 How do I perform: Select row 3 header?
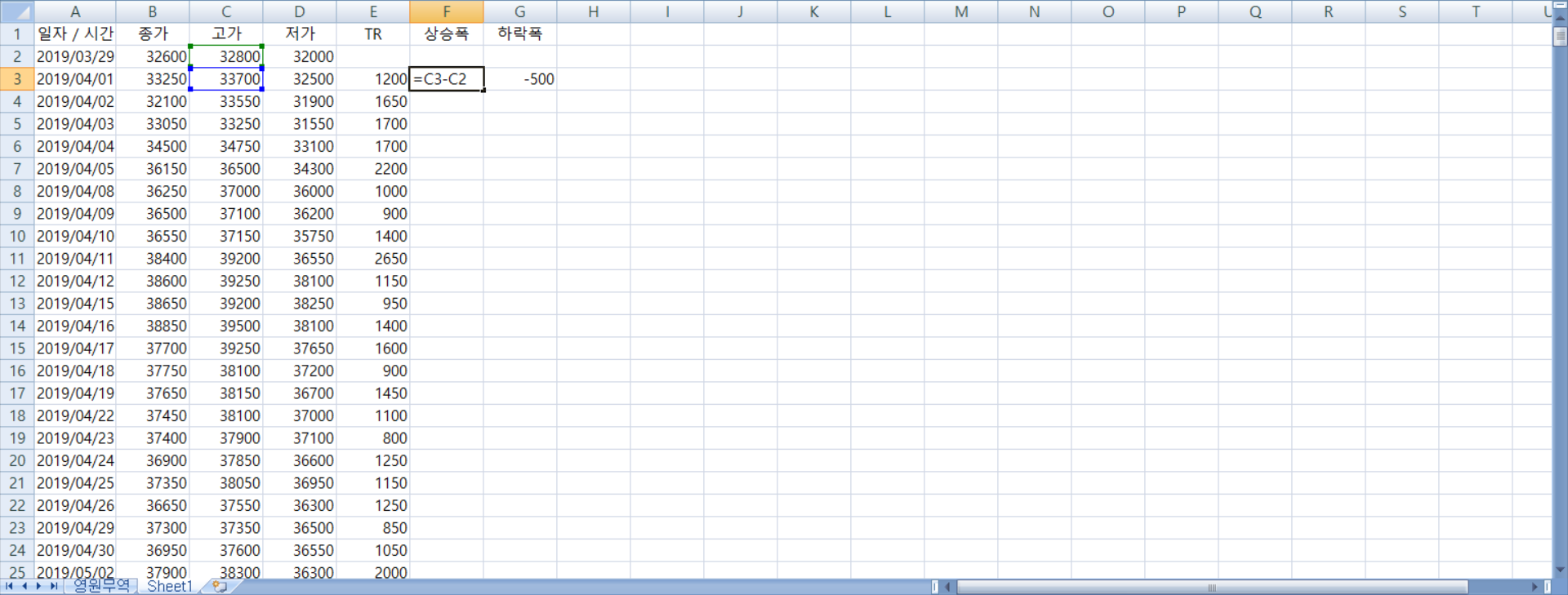[17, 79]
